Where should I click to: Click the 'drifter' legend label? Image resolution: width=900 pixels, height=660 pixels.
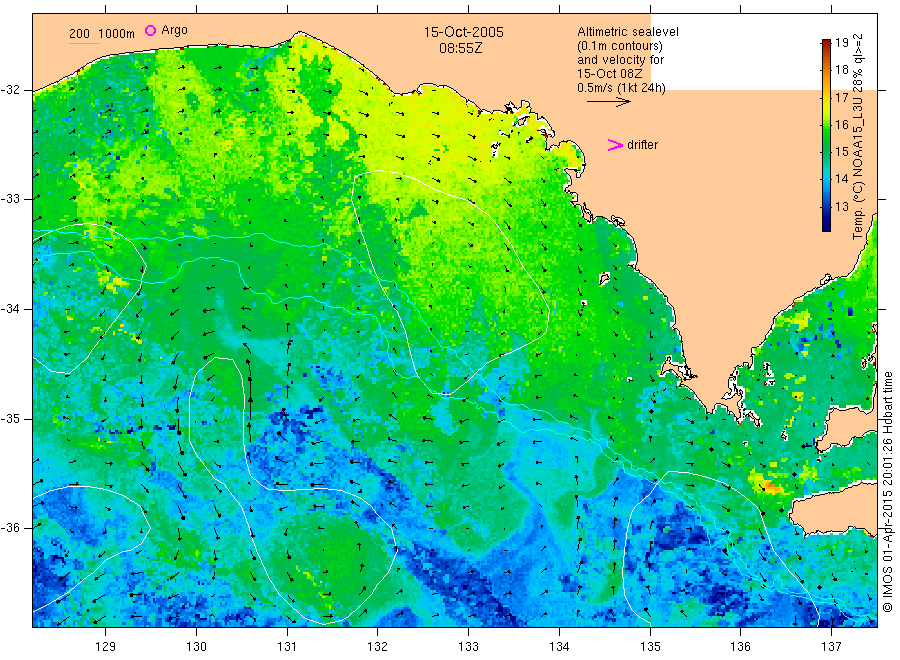click(x=642, y=145)
